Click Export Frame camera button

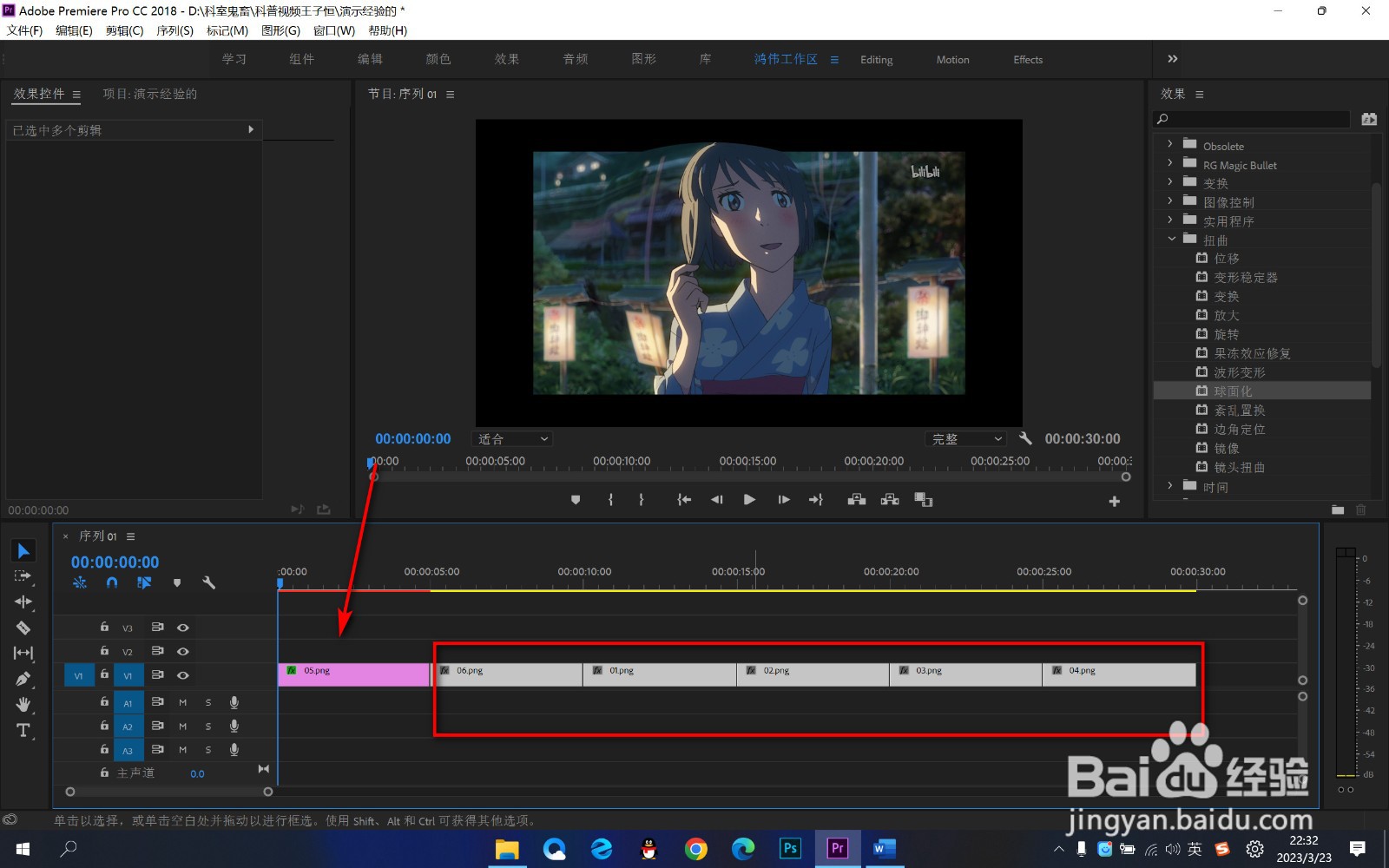click(x=924, y=500)
